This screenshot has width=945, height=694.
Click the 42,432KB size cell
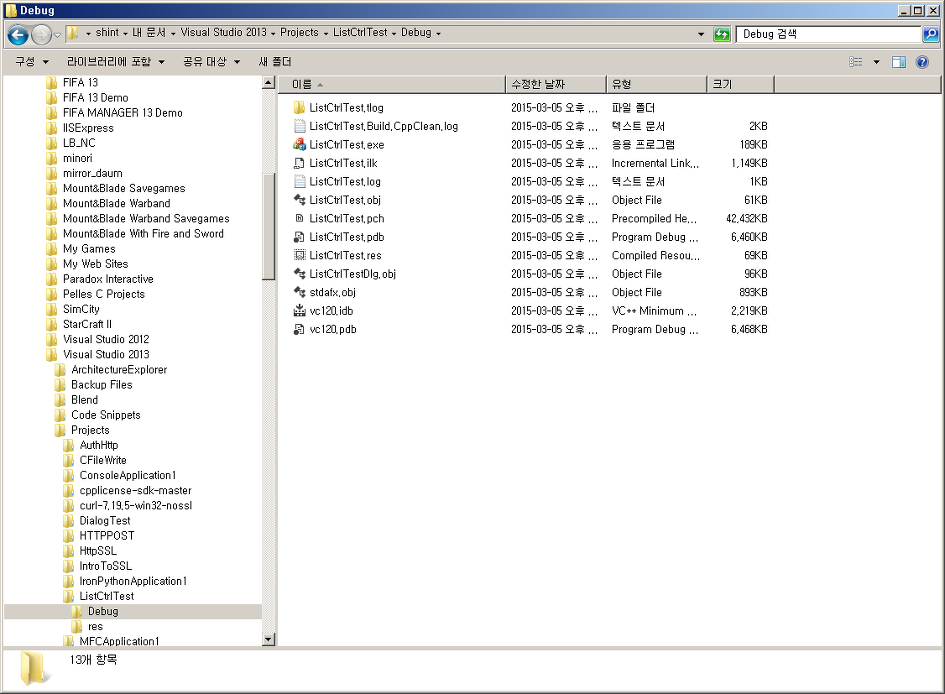tap(747, 219)
